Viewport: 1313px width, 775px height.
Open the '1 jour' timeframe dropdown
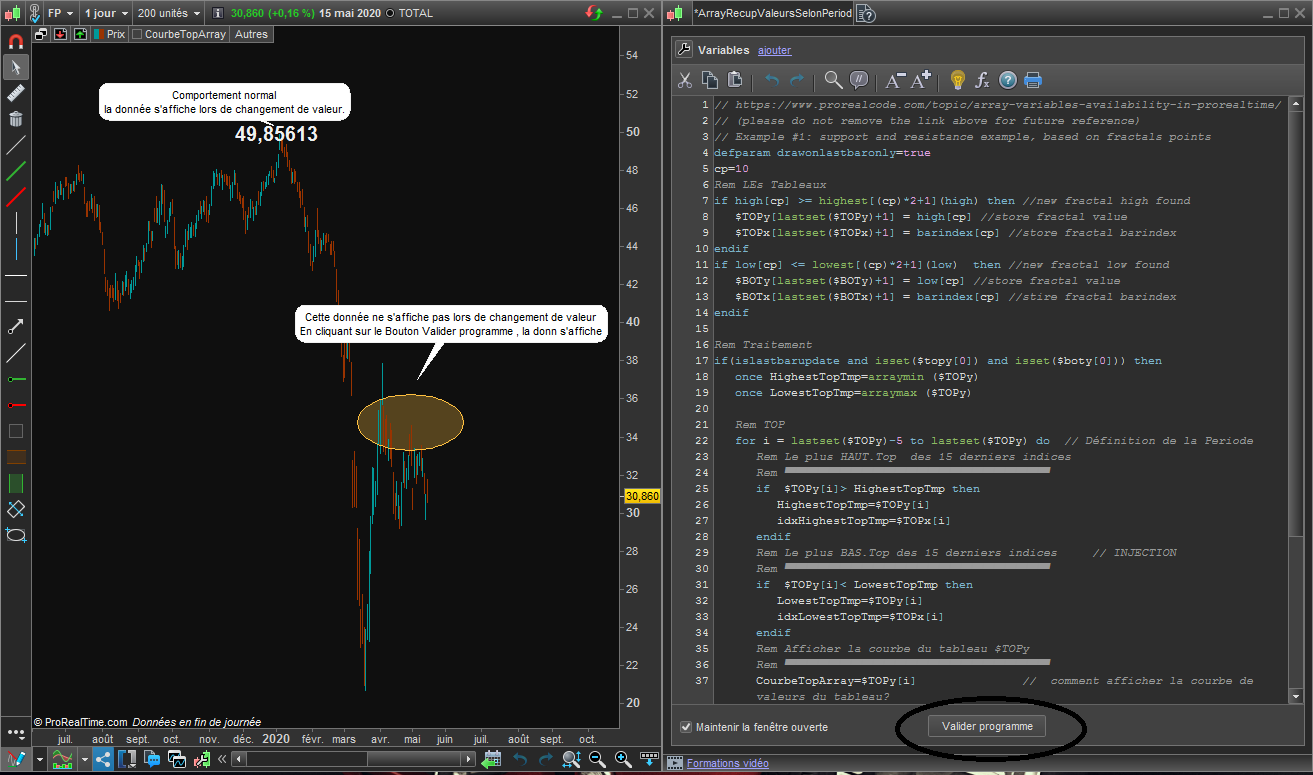tap(103, 14)
